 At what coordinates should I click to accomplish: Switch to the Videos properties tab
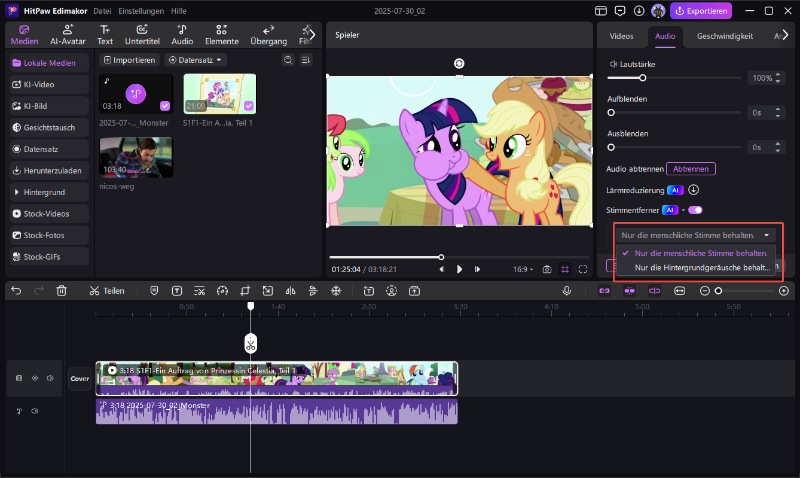pyautogui.click(x=621, y=36)
